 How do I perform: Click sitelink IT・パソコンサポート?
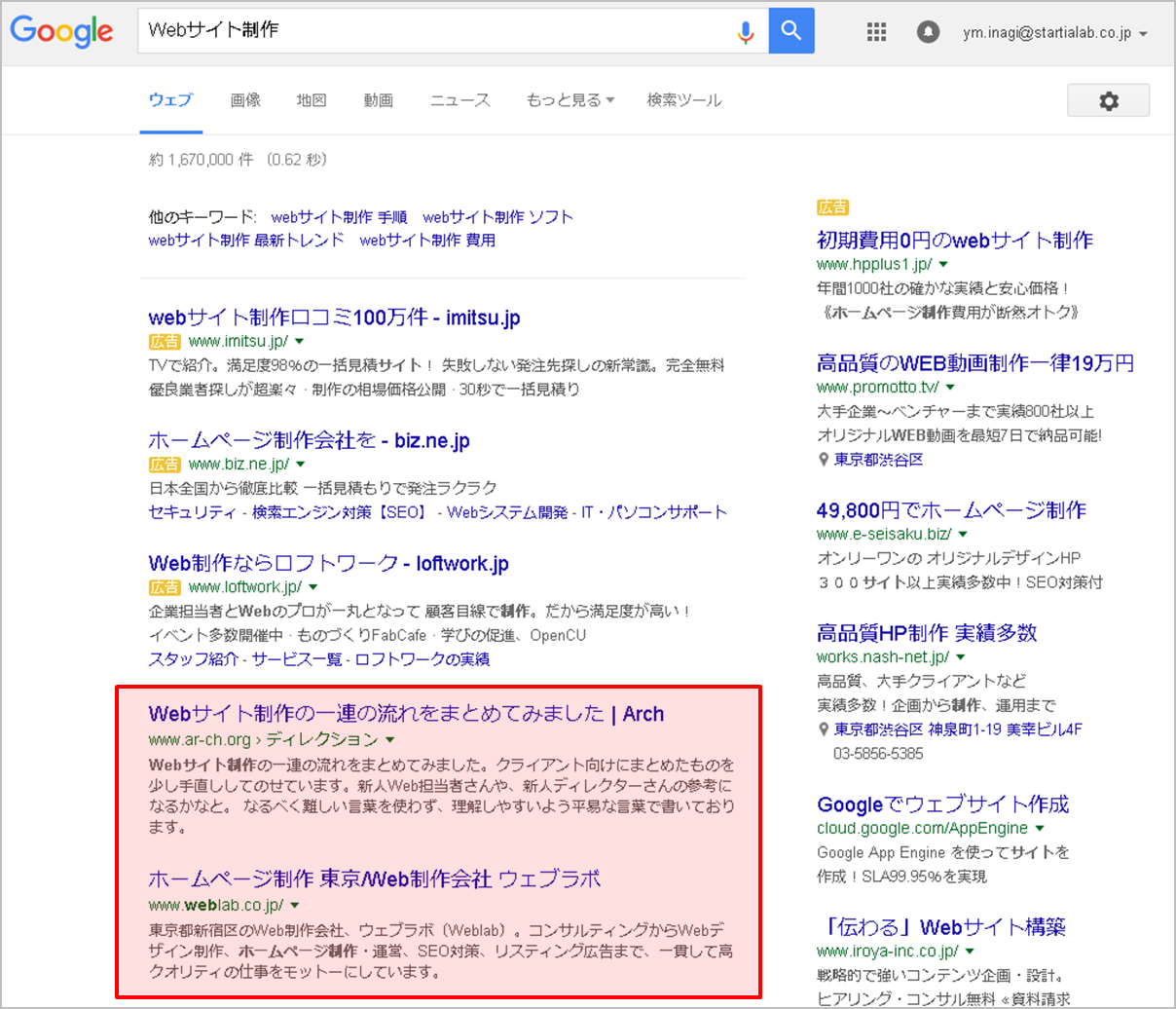pyautogui.click(x=654, y=512)
